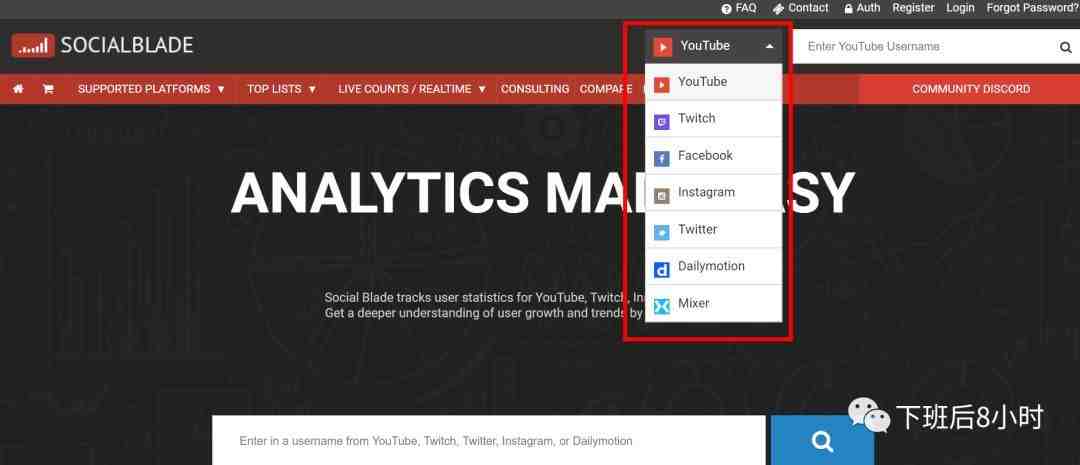Select the Dailymotion icon option

(x=661, y=269)
